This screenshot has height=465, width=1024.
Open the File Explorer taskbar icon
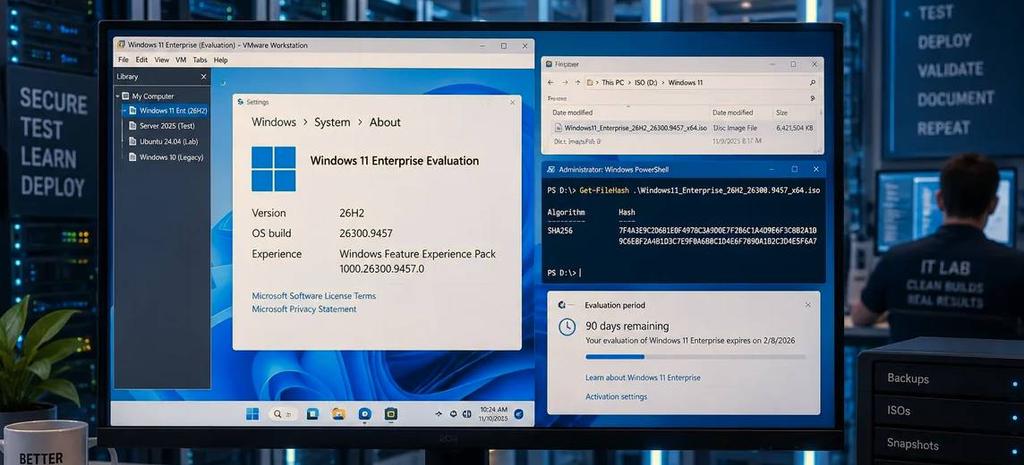pos(338,413)
